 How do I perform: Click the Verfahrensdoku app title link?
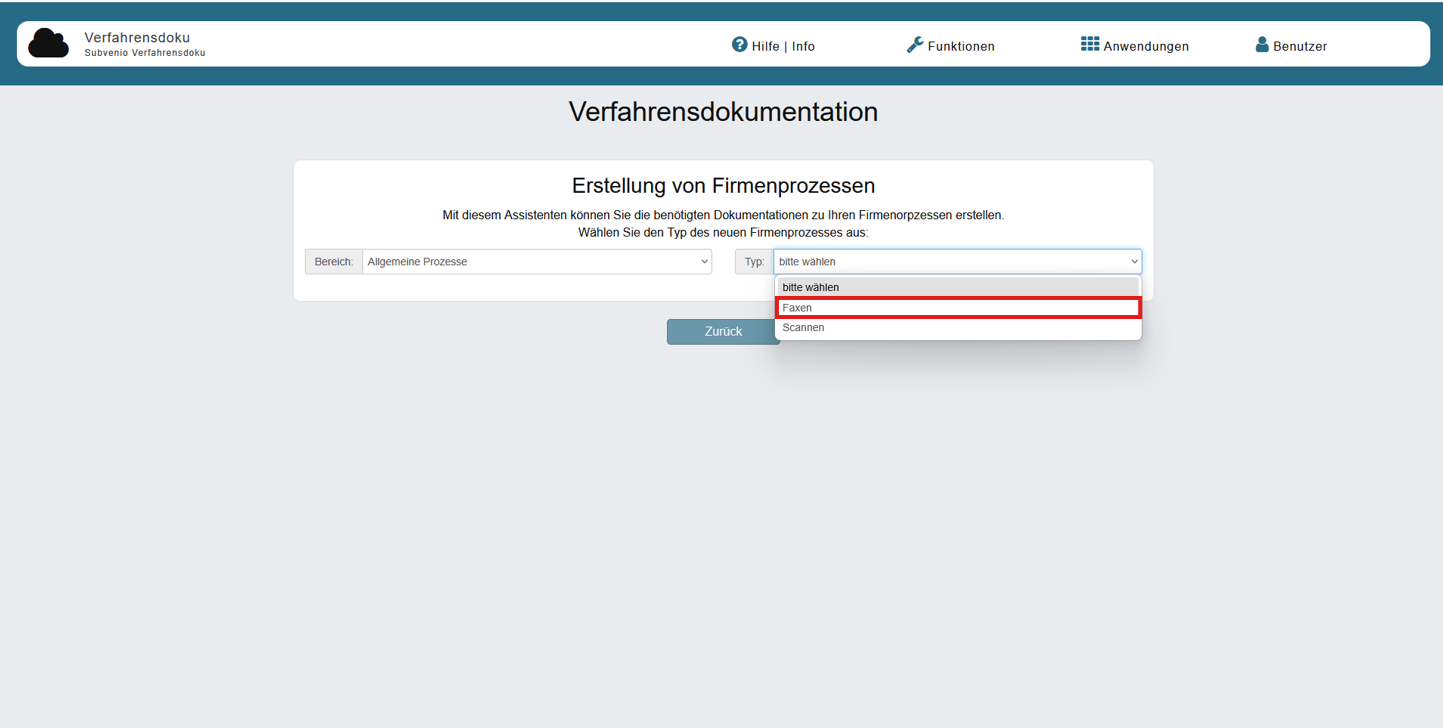pyautogui.click(x=137, y=38)
